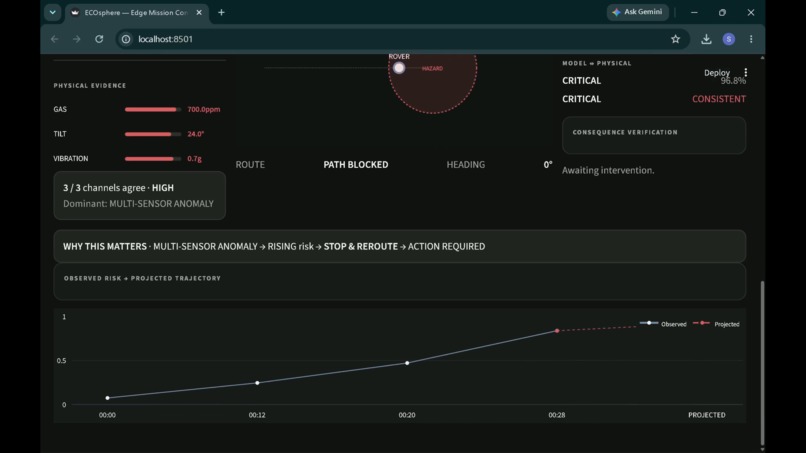Viewport: 806px width, 453px height.
Task: Click the Consequence Verification panel
Action: [654, 135]
